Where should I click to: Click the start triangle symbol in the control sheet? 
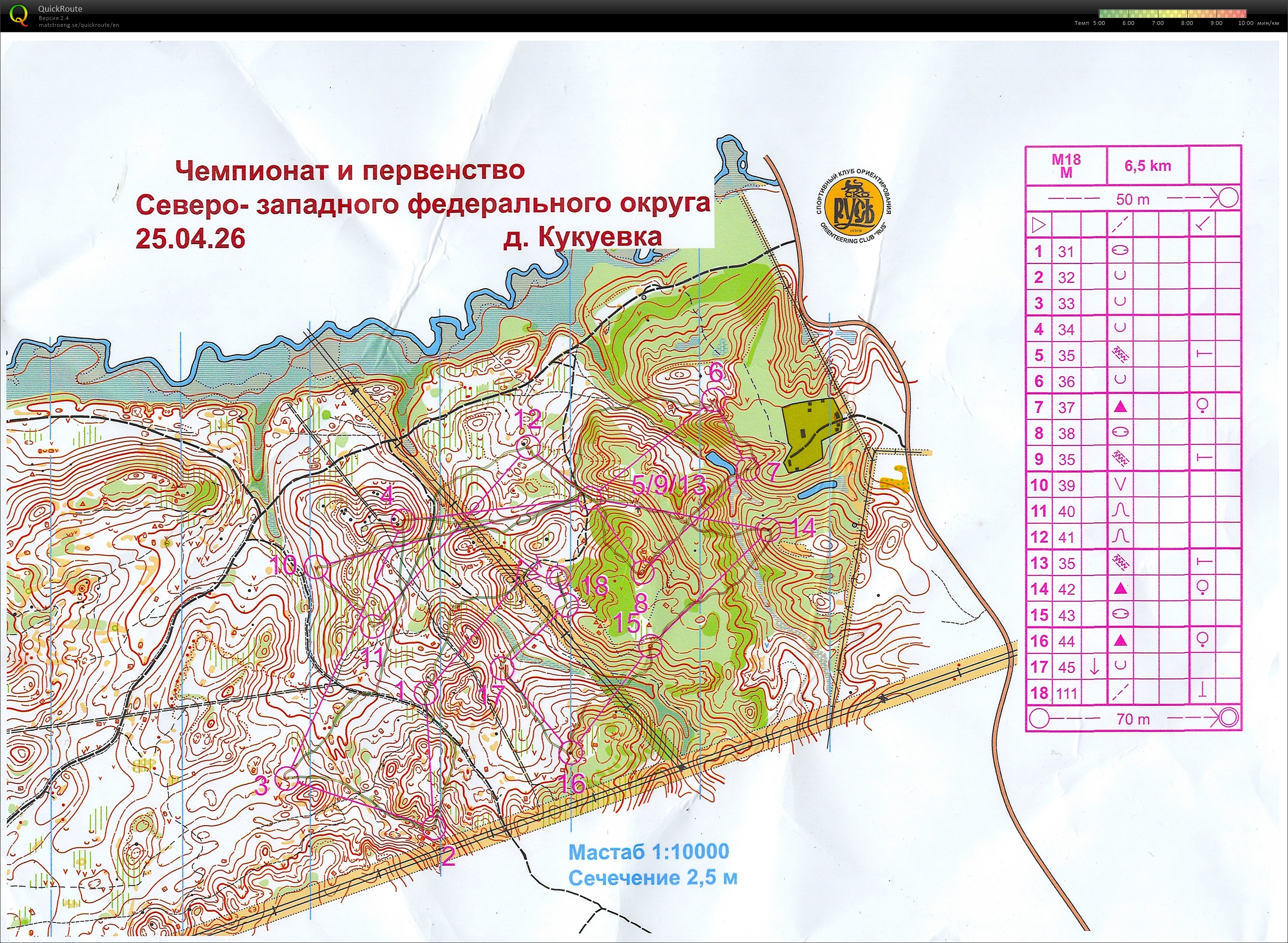pyautogui.click(x=1039, y=225)
